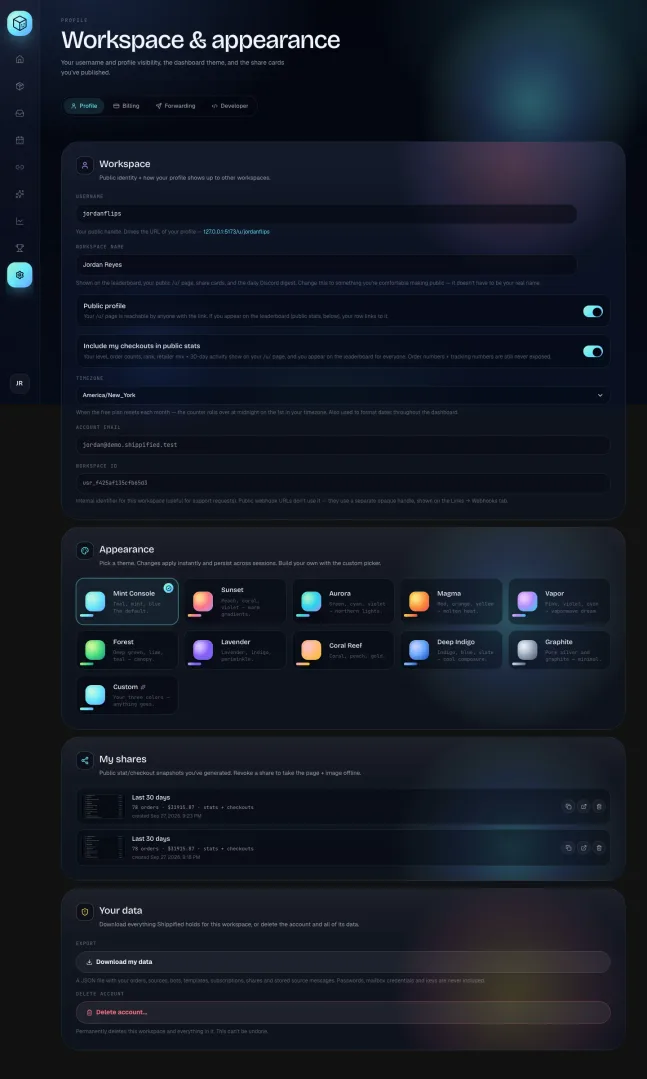The width and height of the screenshot is (647, 1079).
Task: Toggle Include my checkouts in public stats
Action: (x=593, y=351)
